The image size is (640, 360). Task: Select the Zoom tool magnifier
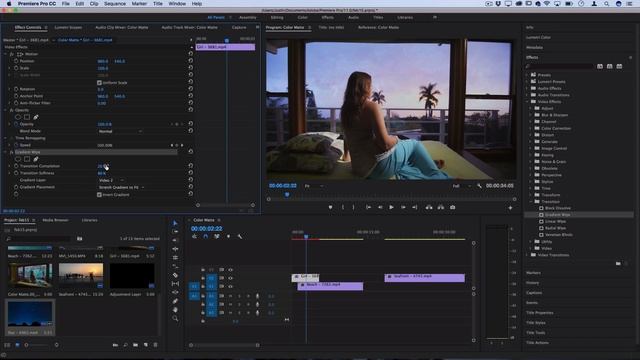click(x=175, y=318)
